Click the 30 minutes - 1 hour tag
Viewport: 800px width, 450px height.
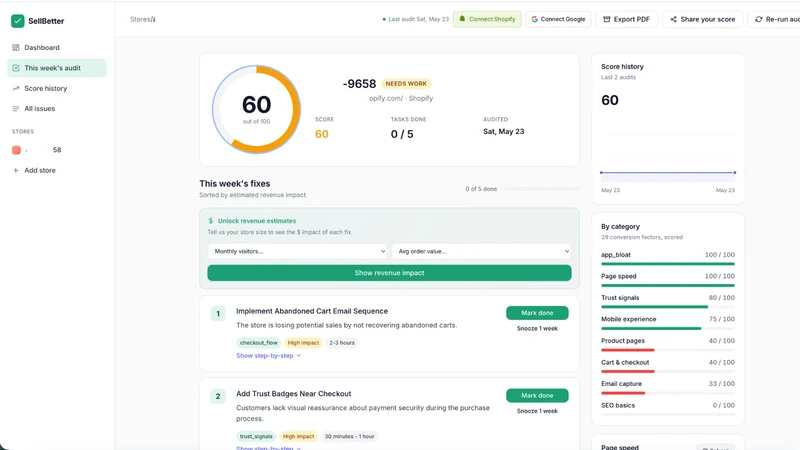point(349,436)
